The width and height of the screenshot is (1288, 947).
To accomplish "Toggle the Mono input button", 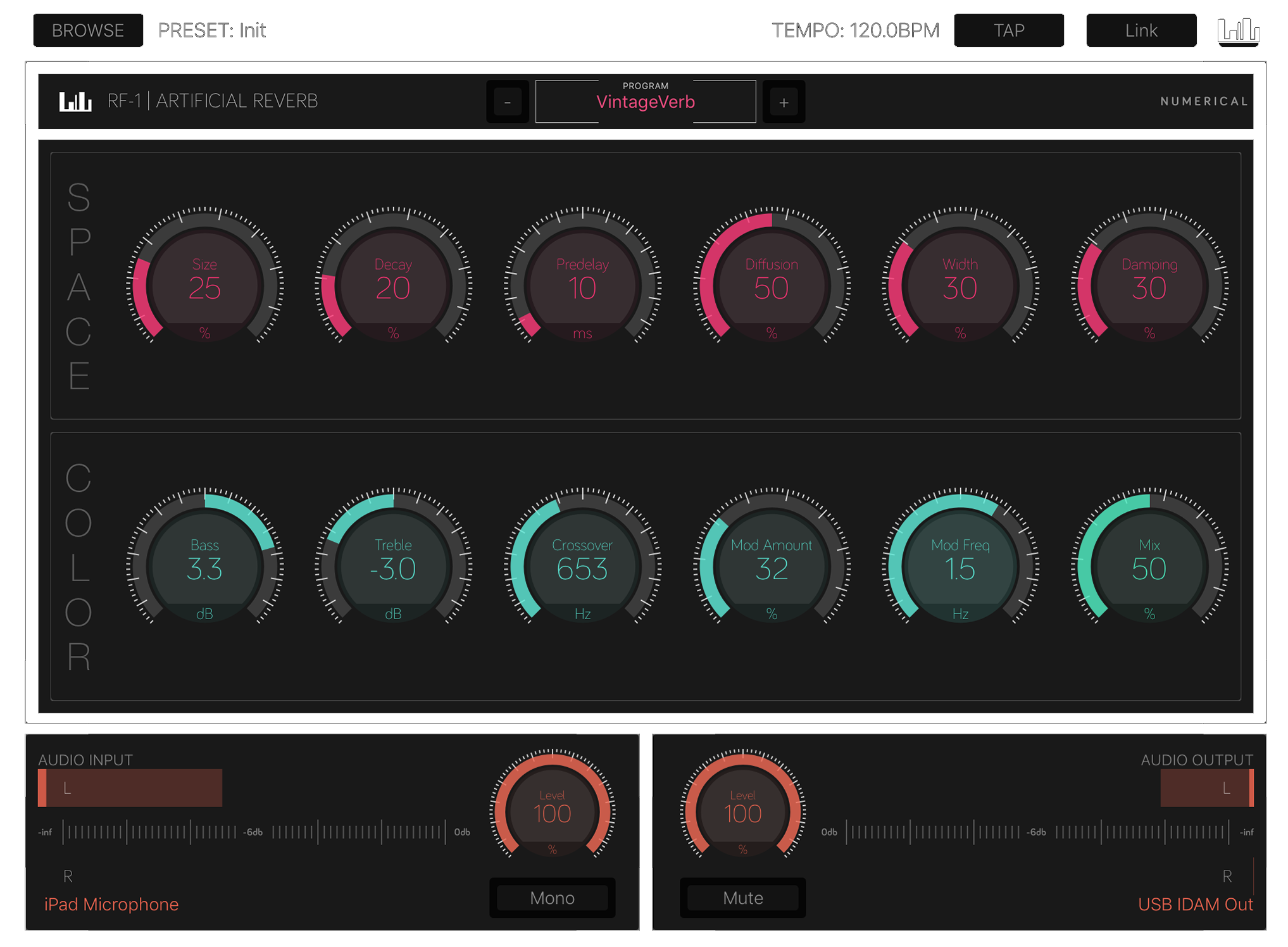I will tap(553, 898).
